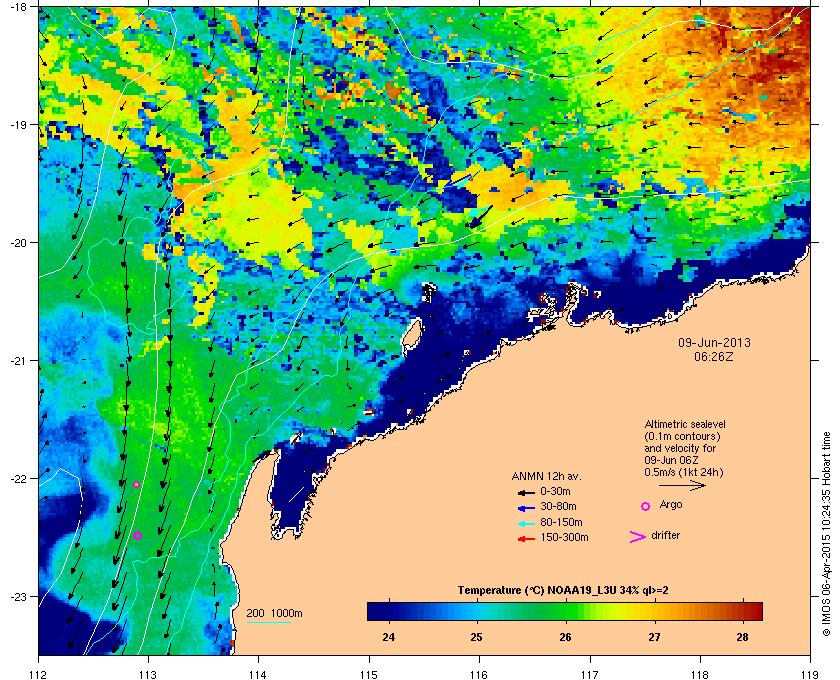Screen dimensions: 840x680
Task: Click the upper Argo float marker near 113E
Action: click(137, 484)
